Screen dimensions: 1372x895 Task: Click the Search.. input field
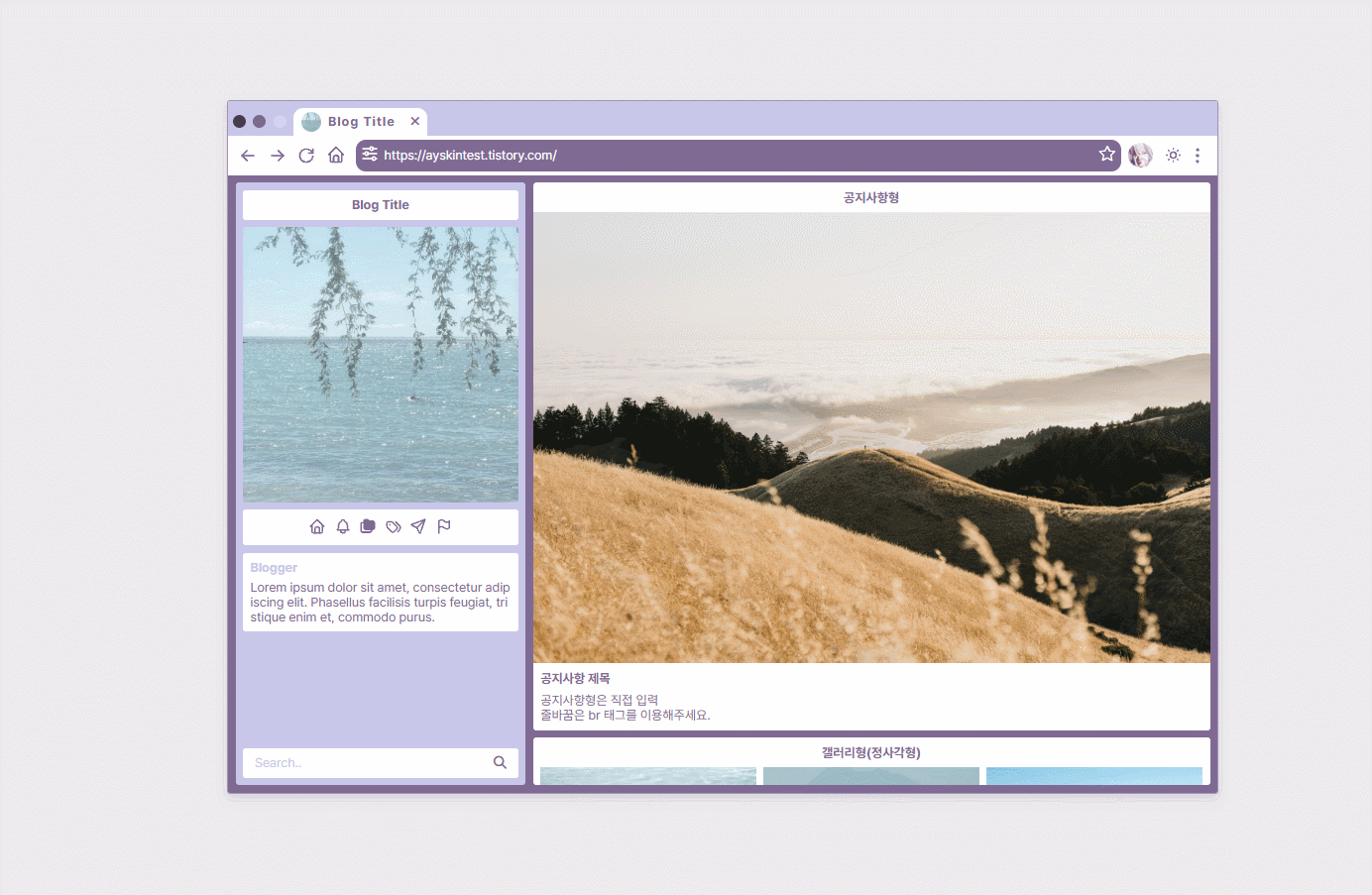coord(367,763)
